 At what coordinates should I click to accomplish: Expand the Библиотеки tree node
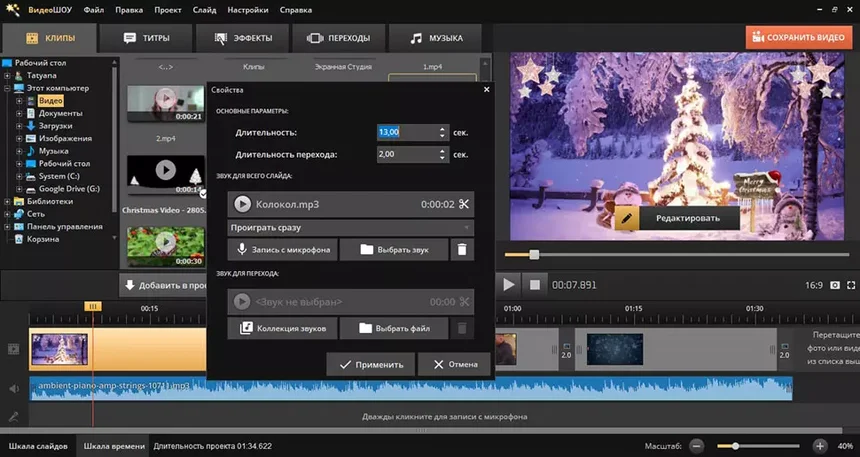[x=7, y=201]
